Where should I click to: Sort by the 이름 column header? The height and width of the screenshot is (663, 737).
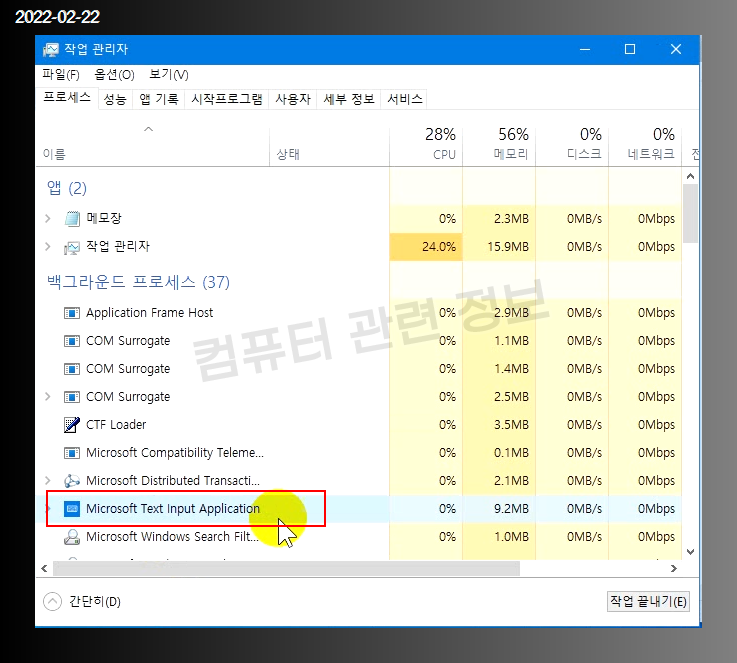click(152, 146)
